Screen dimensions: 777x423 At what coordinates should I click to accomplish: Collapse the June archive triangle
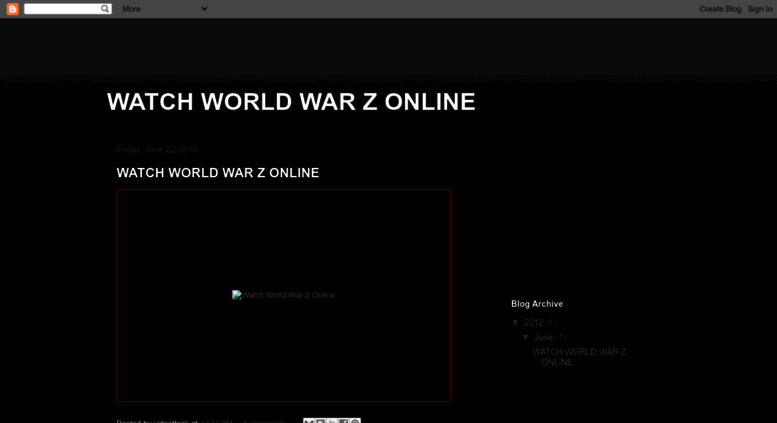click(526, 337)
